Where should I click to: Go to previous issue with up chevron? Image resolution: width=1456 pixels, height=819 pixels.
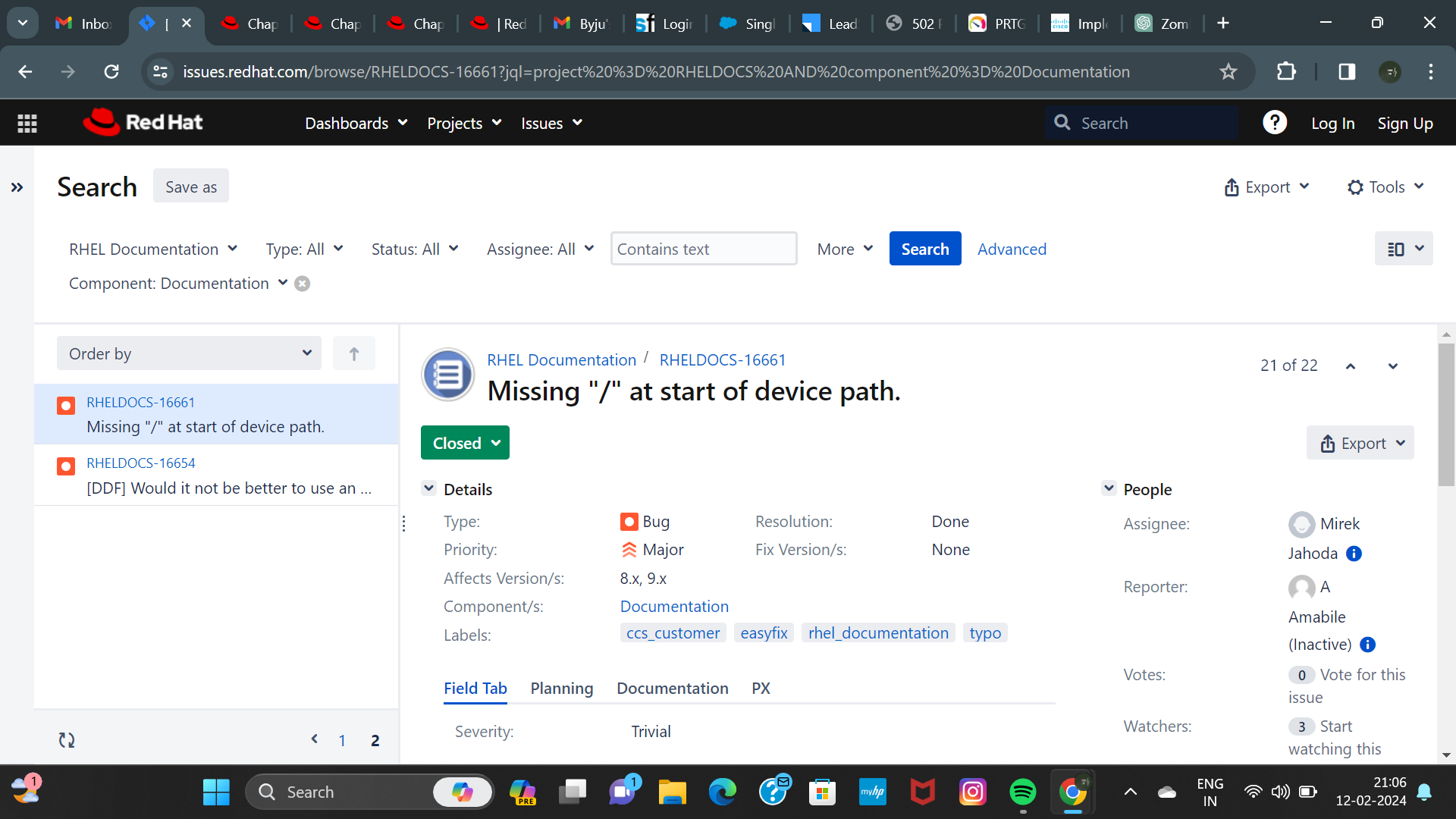(1351, 366)
